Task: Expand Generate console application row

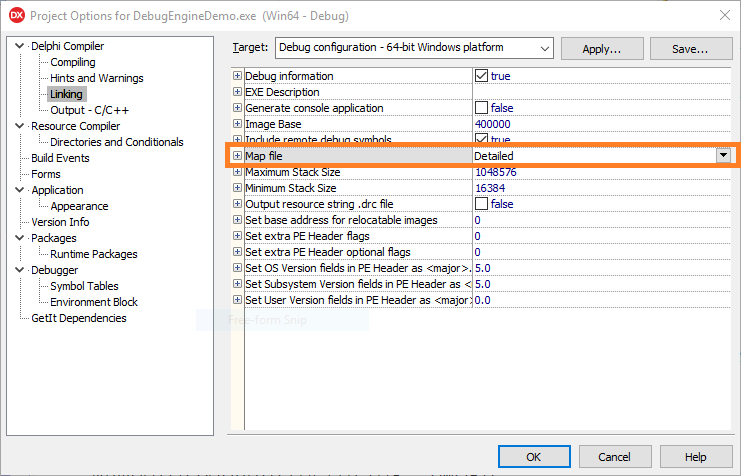Action: (x=237, y=108)
